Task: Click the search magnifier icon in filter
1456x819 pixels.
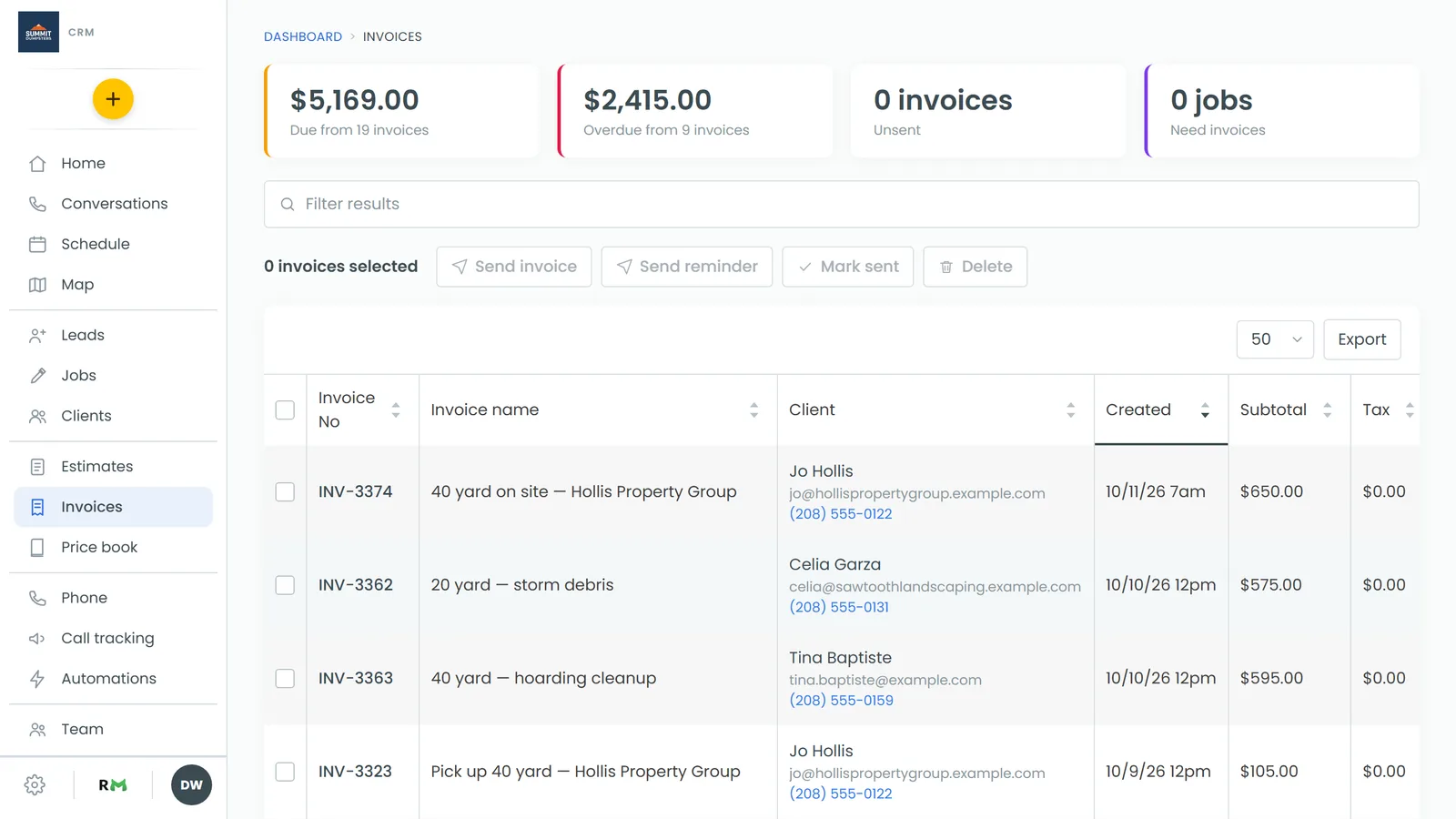Action: 288,204
